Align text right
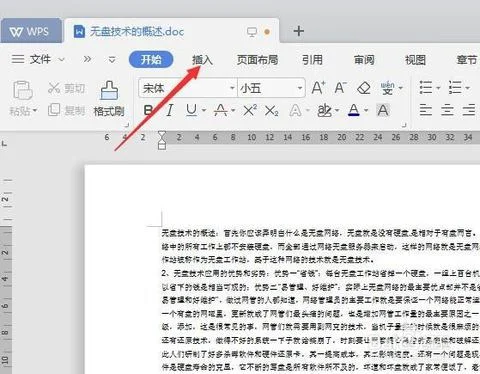 click(469, 110)
